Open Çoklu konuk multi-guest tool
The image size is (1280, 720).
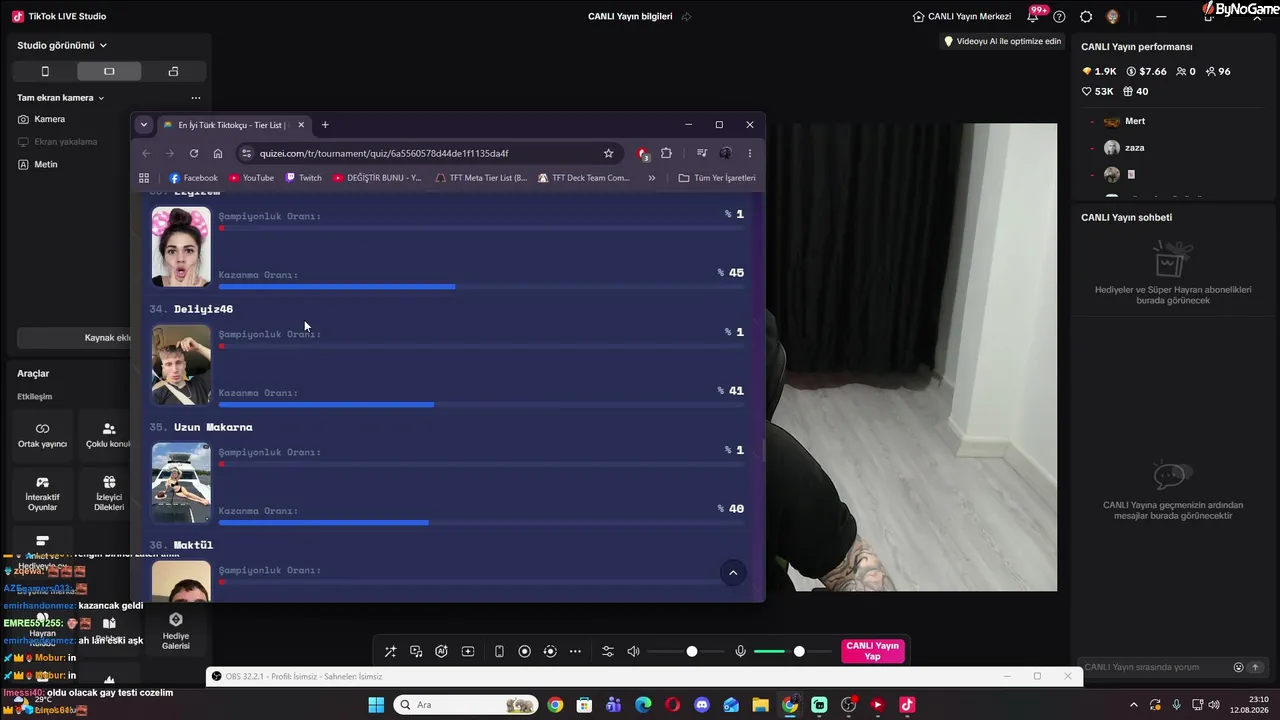(108, 435)
